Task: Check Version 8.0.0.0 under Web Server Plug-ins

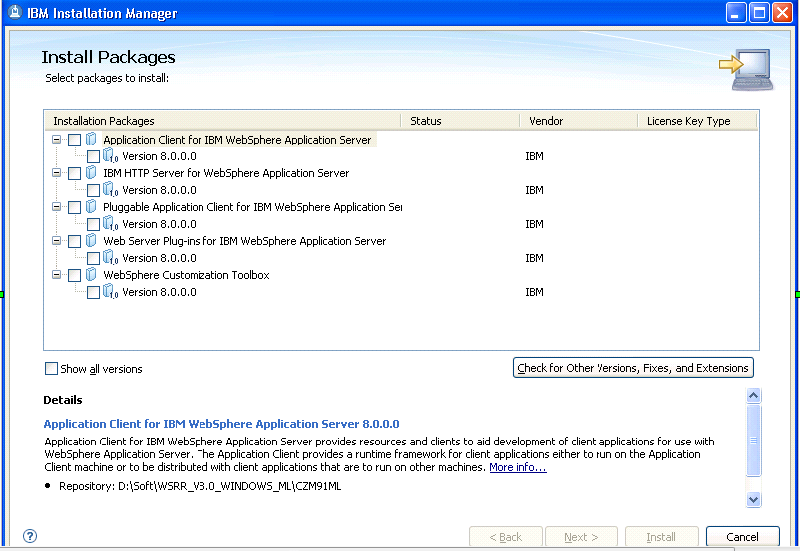Action: (x=93, y=258)
